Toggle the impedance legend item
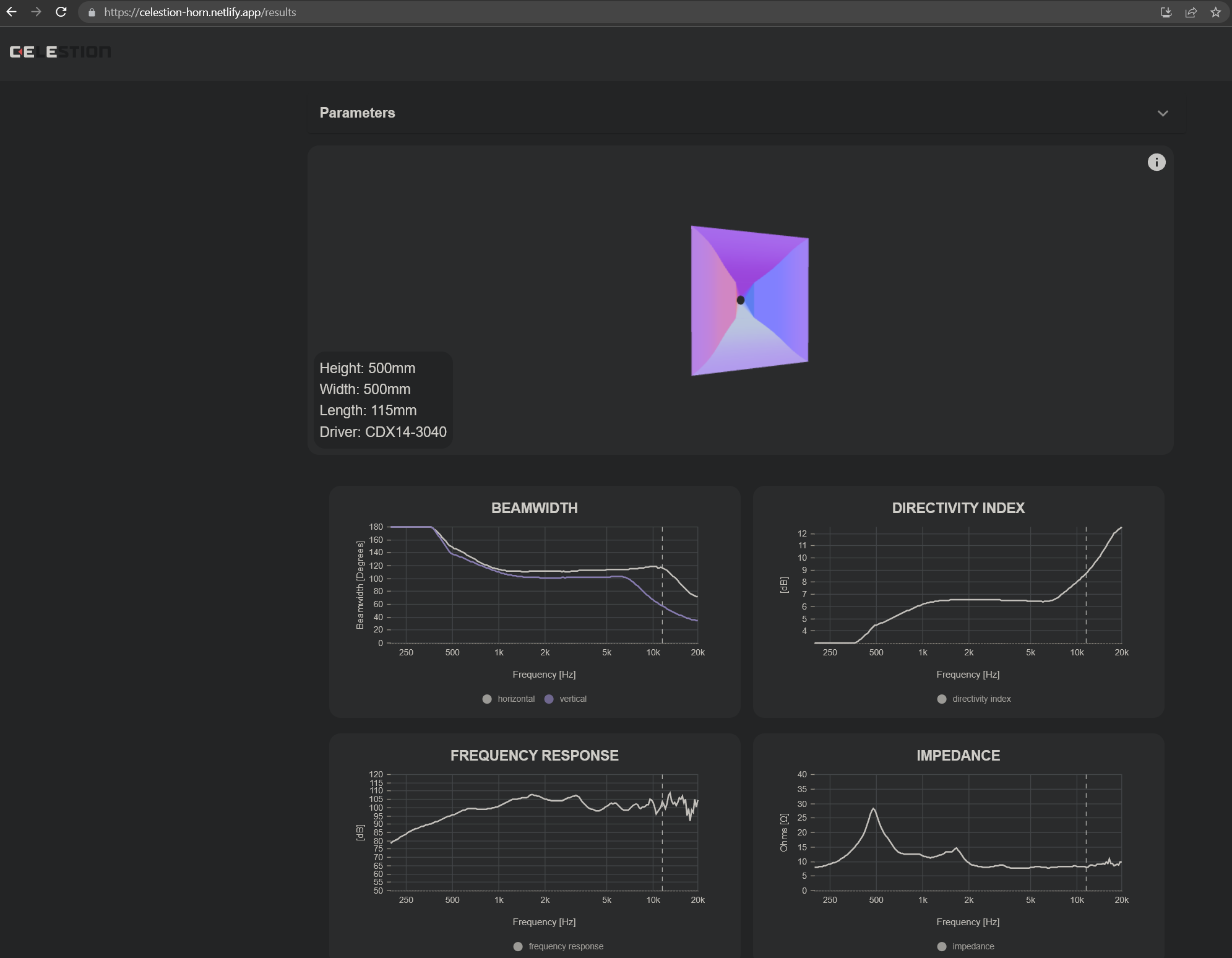The height and width of the screenshot is (958, 1232). tap(966, 946)
